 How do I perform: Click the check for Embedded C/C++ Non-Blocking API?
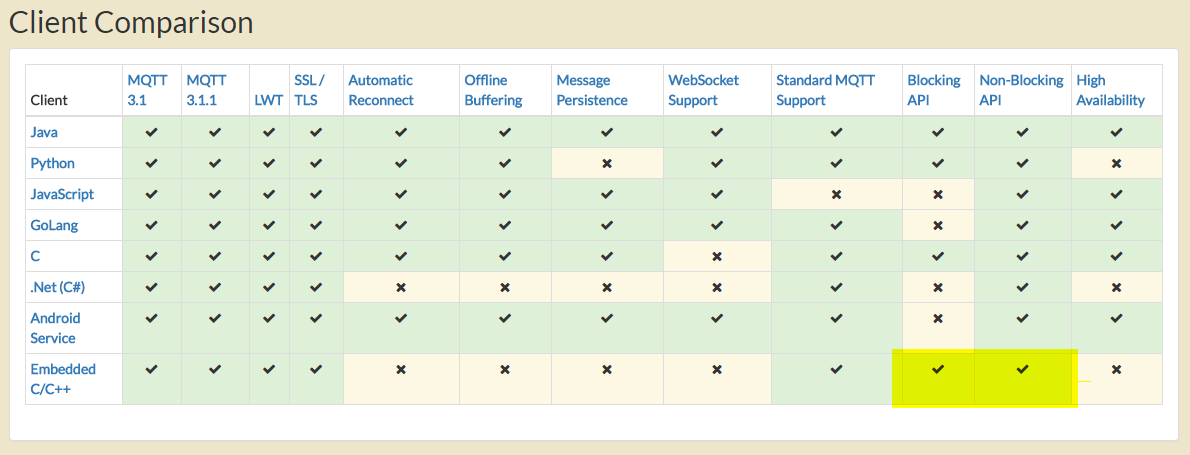(1022, 369)
